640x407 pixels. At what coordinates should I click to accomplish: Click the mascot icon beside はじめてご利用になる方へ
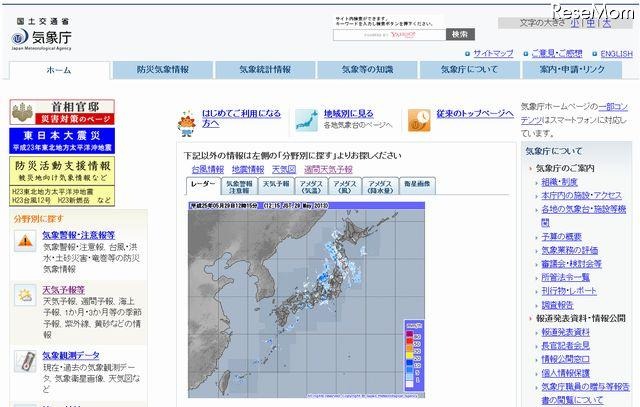point(187,123)
